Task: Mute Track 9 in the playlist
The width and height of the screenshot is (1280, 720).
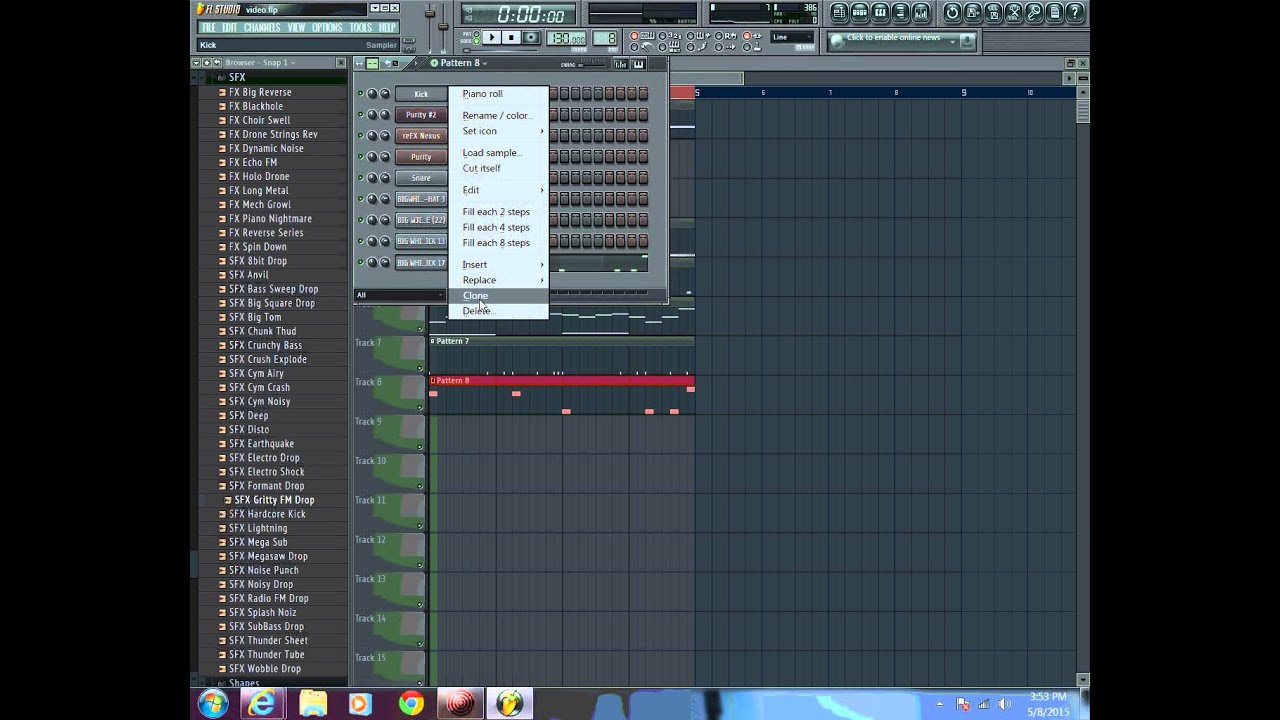Action: tap(420, 447)
